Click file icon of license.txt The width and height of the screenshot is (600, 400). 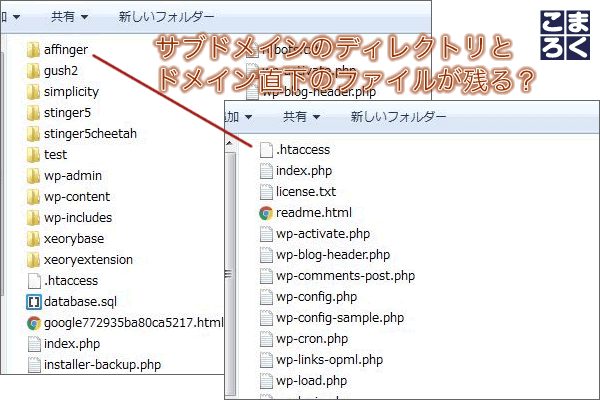(x=266, y=192)
